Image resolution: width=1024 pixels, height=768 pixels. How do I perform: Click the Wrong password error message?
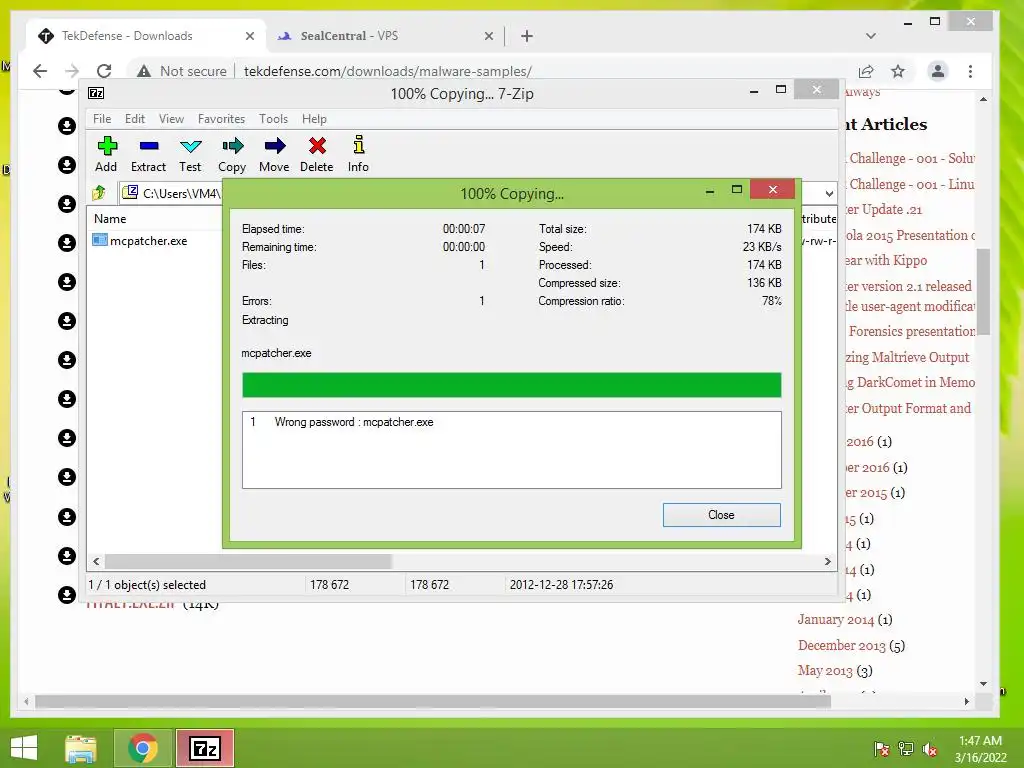[353, 422]
